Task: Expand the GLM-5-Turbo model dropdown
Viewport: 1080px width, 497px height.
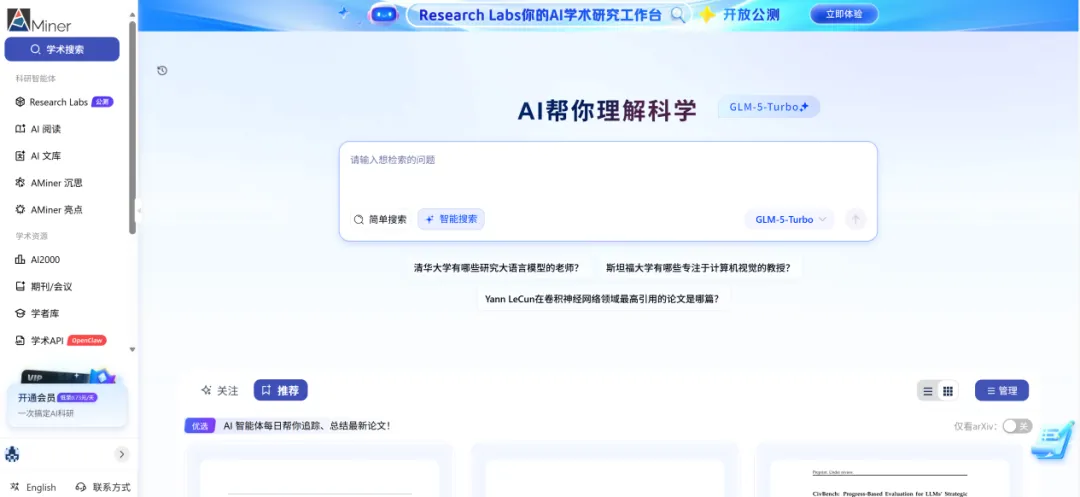Action: [x=789, y=220]
